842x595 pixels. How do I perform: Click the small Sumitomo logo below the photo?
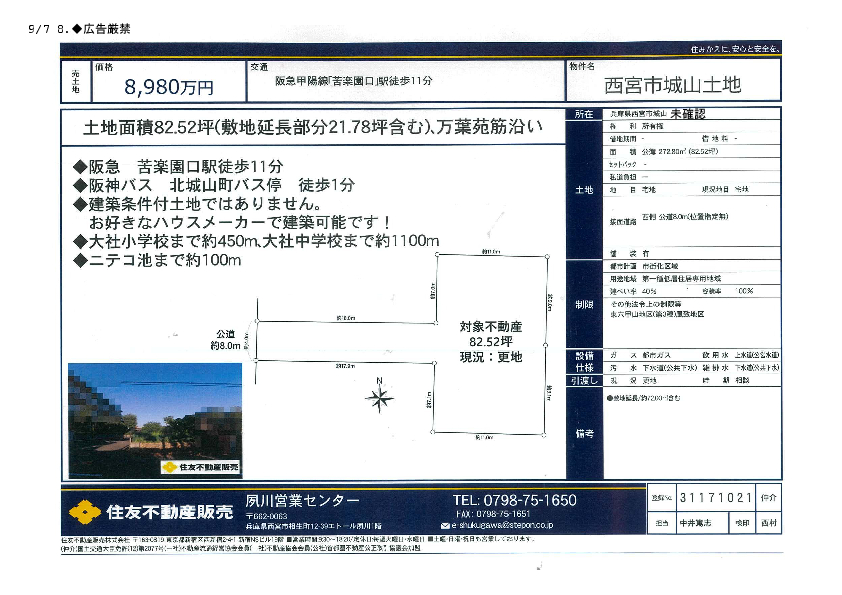coord(171,466)
